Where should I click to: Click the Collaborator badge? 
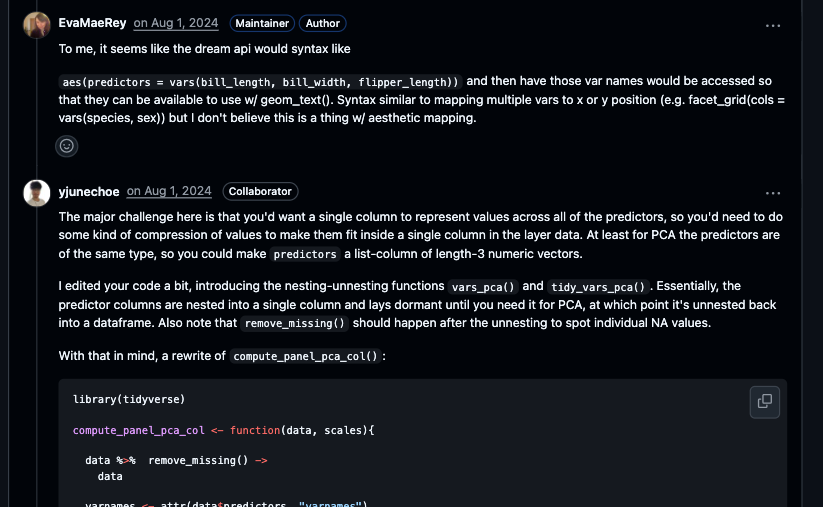(260, 191)
